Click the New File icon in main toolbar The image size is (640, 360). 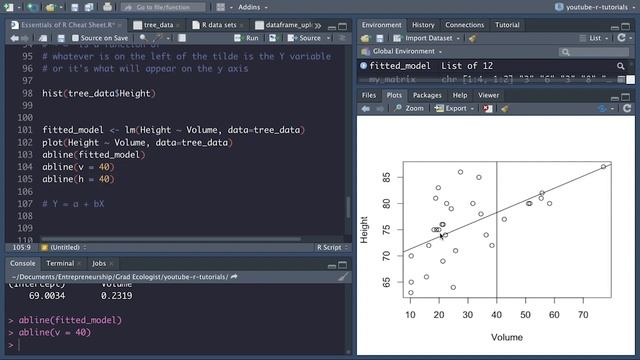[x=8, y=7]
